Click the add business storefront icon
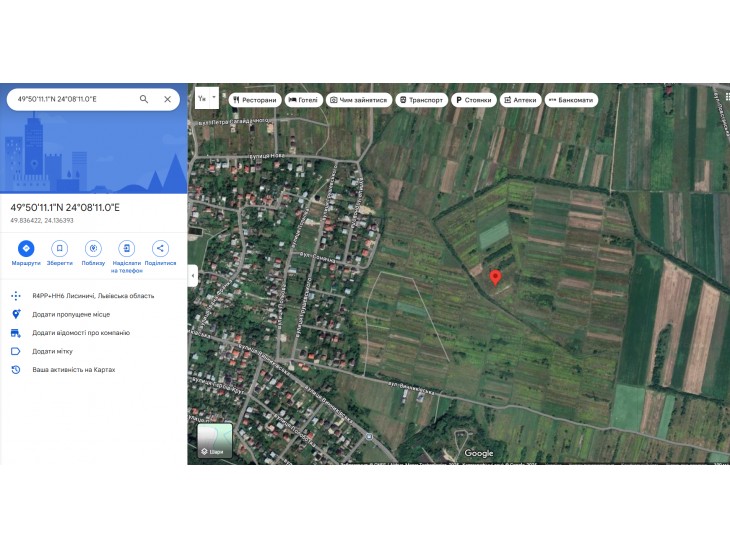 pos(16,333)
